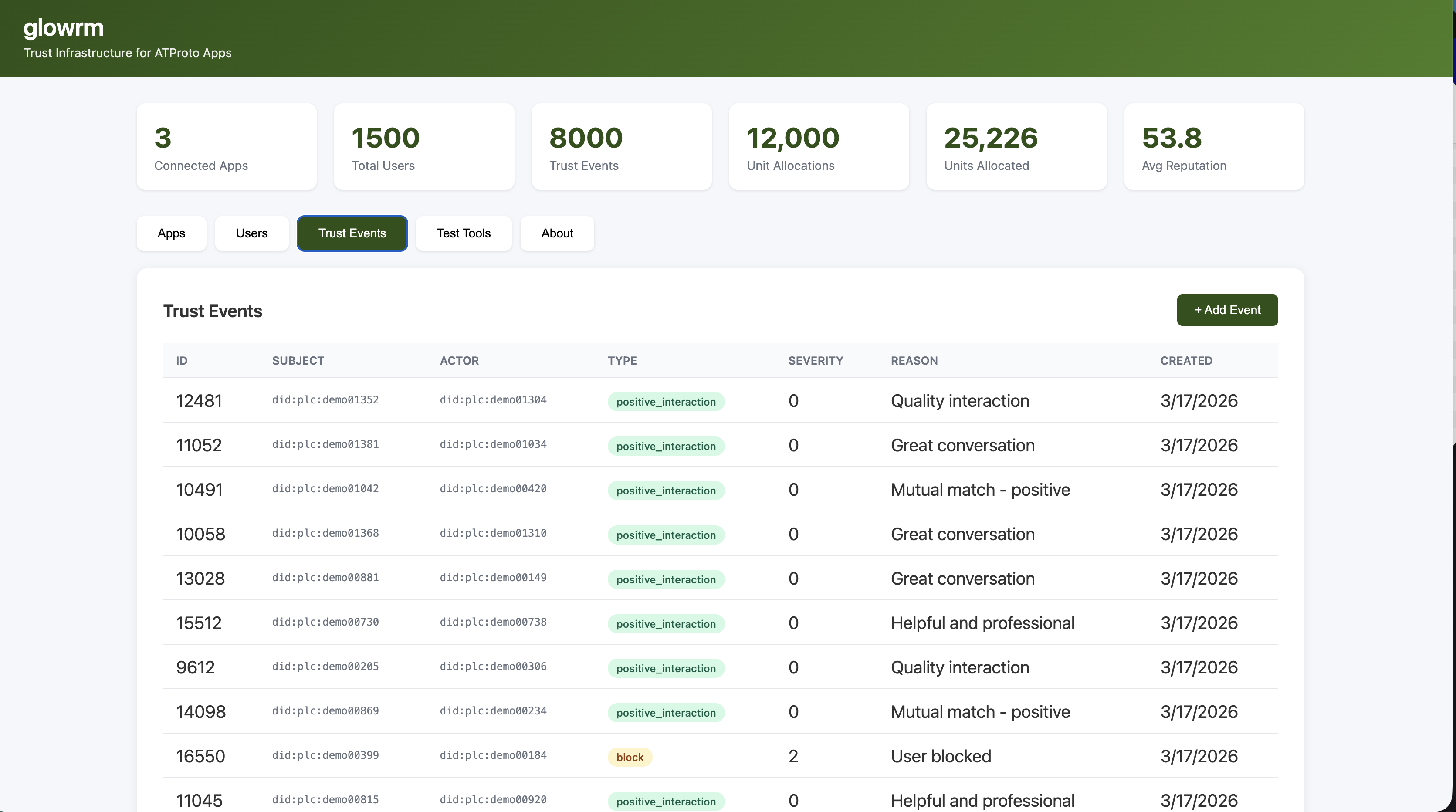Click event ID 10491
Image resolution: width=1456 pixels, height=812 pixels.
click(200, 489)
